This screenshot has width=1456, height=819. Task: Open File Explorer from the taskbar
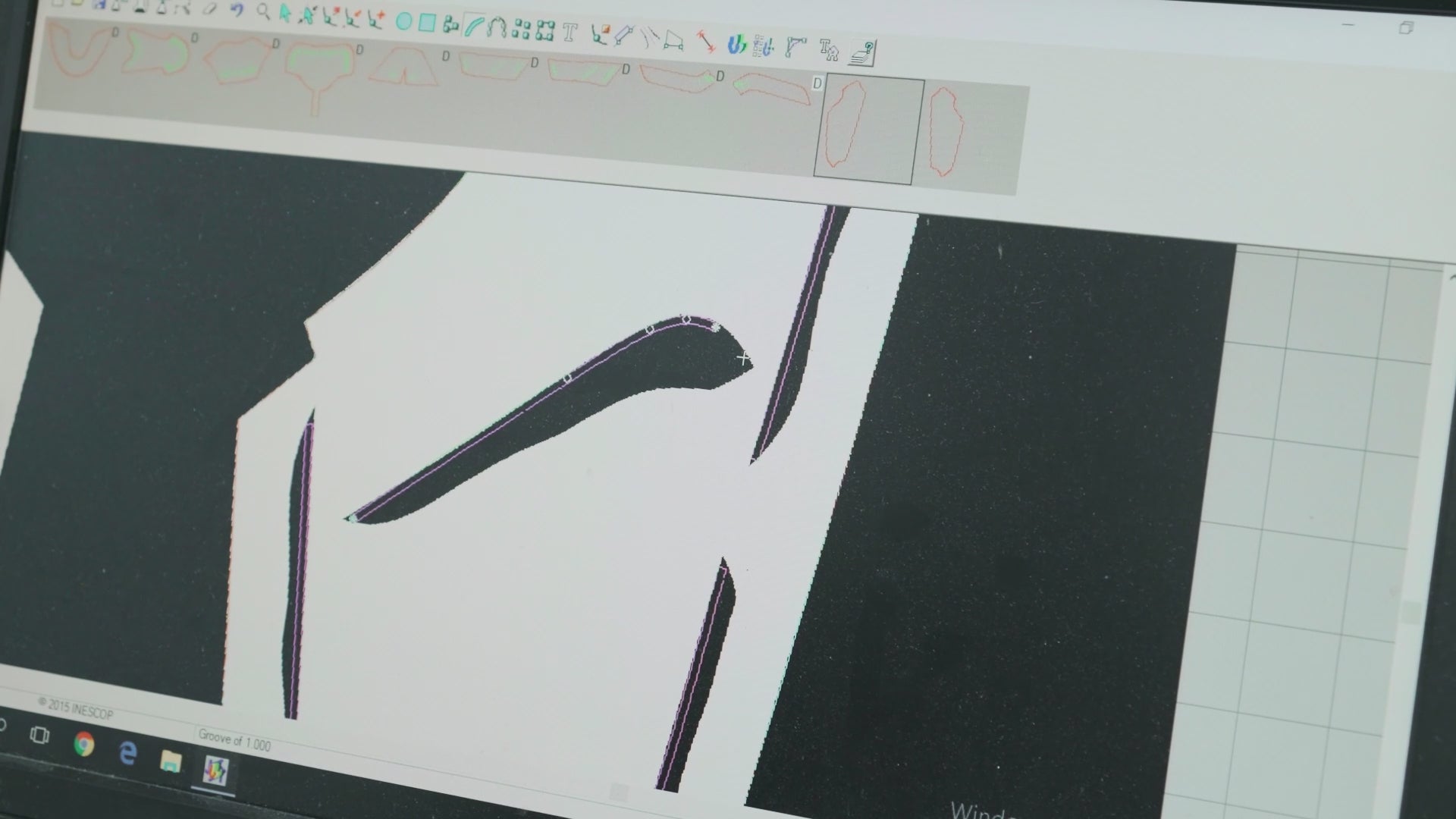pos(171,761)
